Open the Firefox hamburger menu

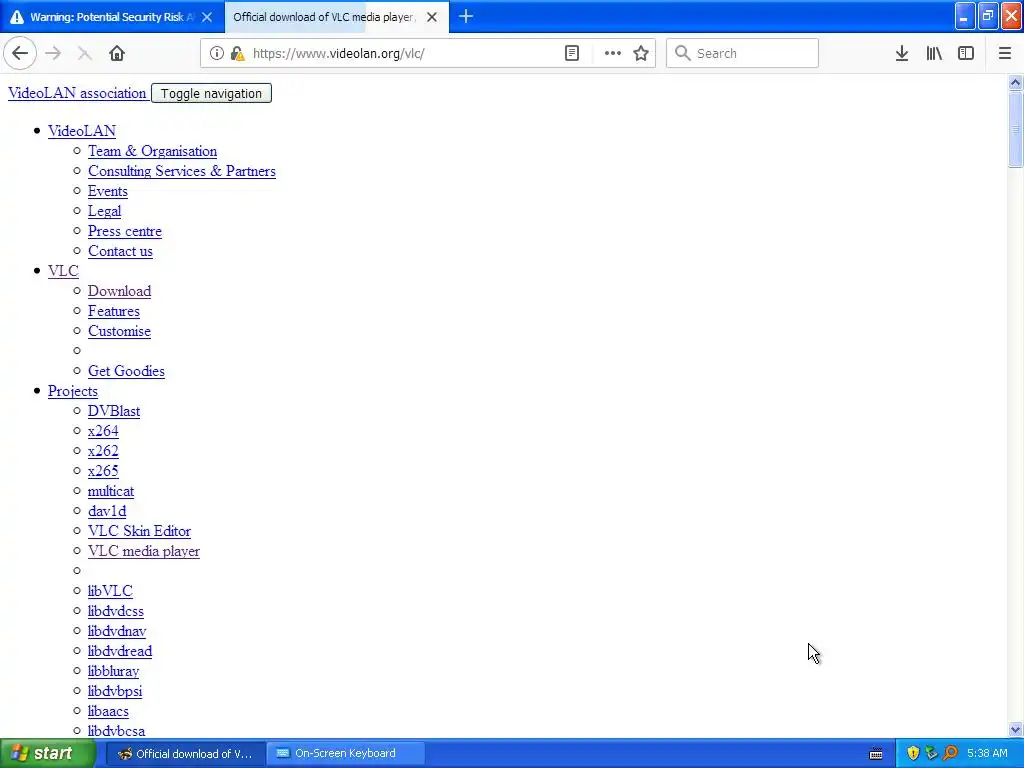1005,54
